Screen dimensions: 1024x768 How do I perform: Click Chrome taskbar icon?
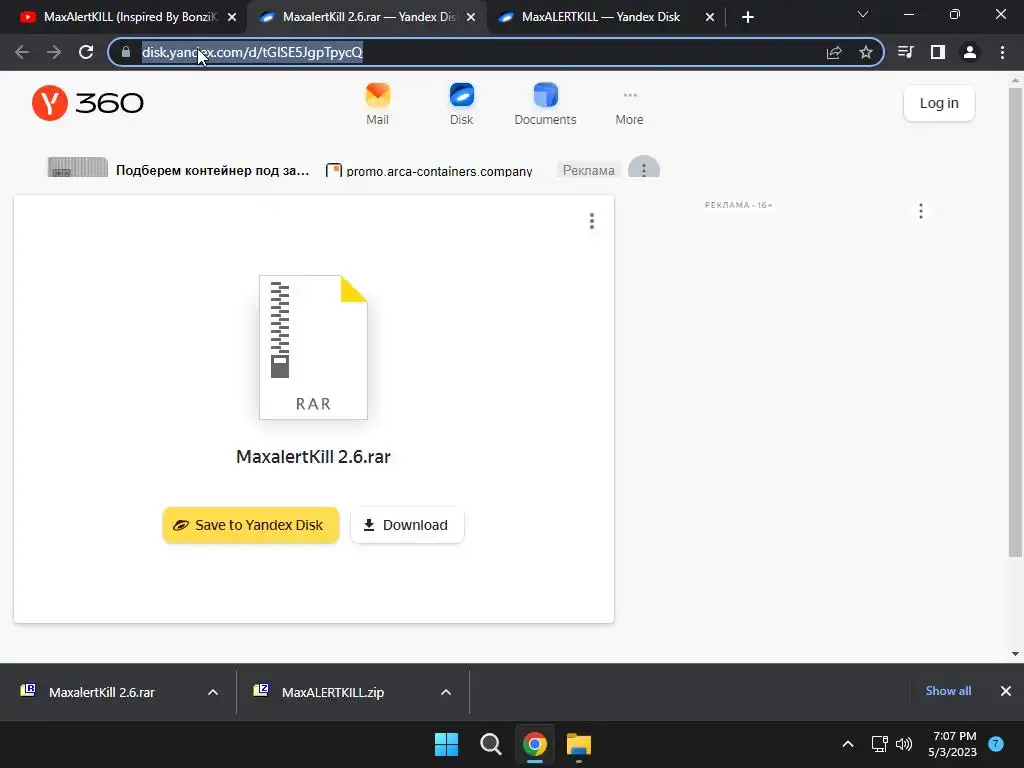(x=535, y=744)
